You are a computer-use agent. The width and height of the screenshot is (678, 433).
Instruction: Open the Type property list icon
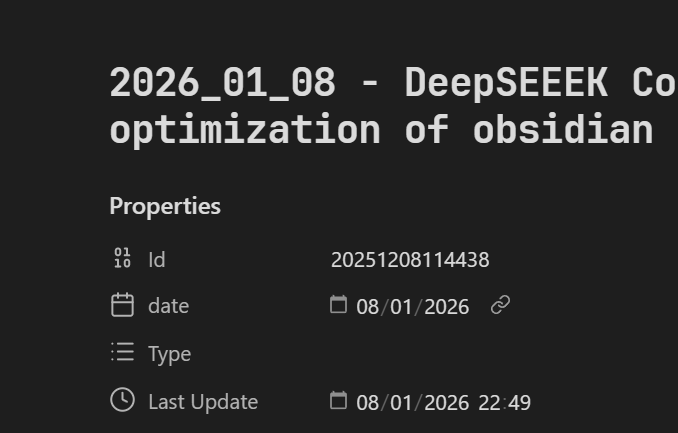(122, 352)
